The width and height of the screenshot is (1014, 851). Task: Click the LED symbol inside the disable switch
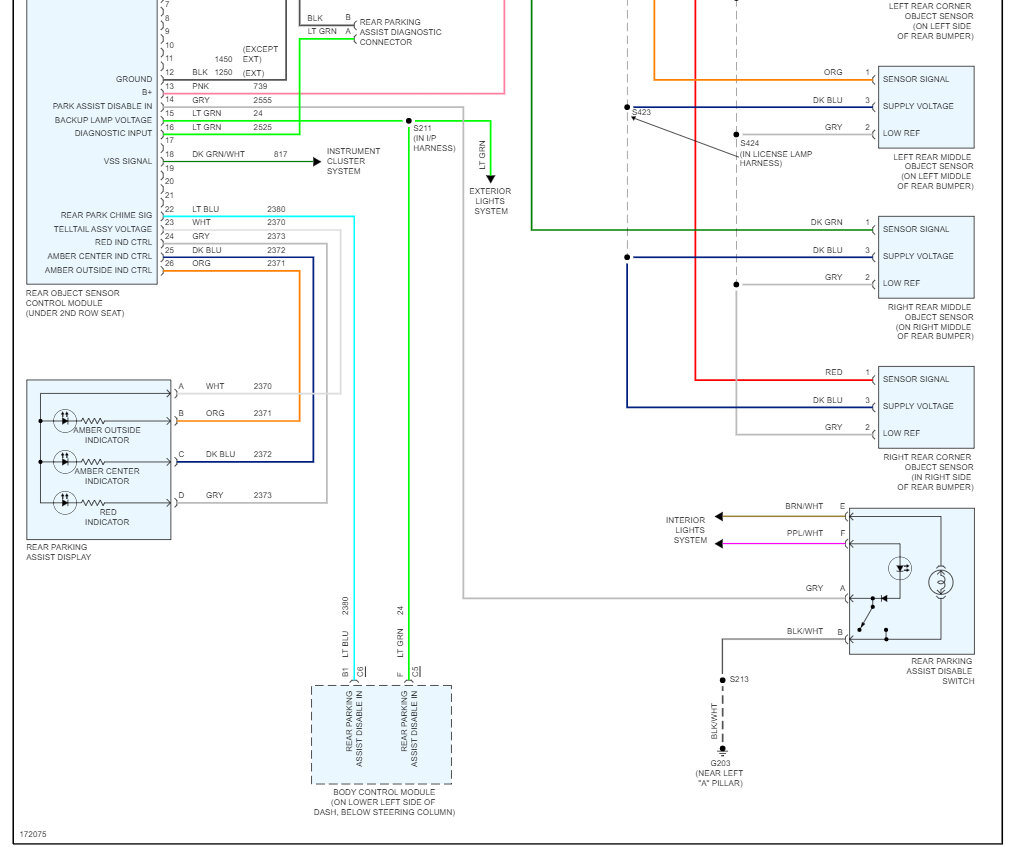[x=900, y=568]
